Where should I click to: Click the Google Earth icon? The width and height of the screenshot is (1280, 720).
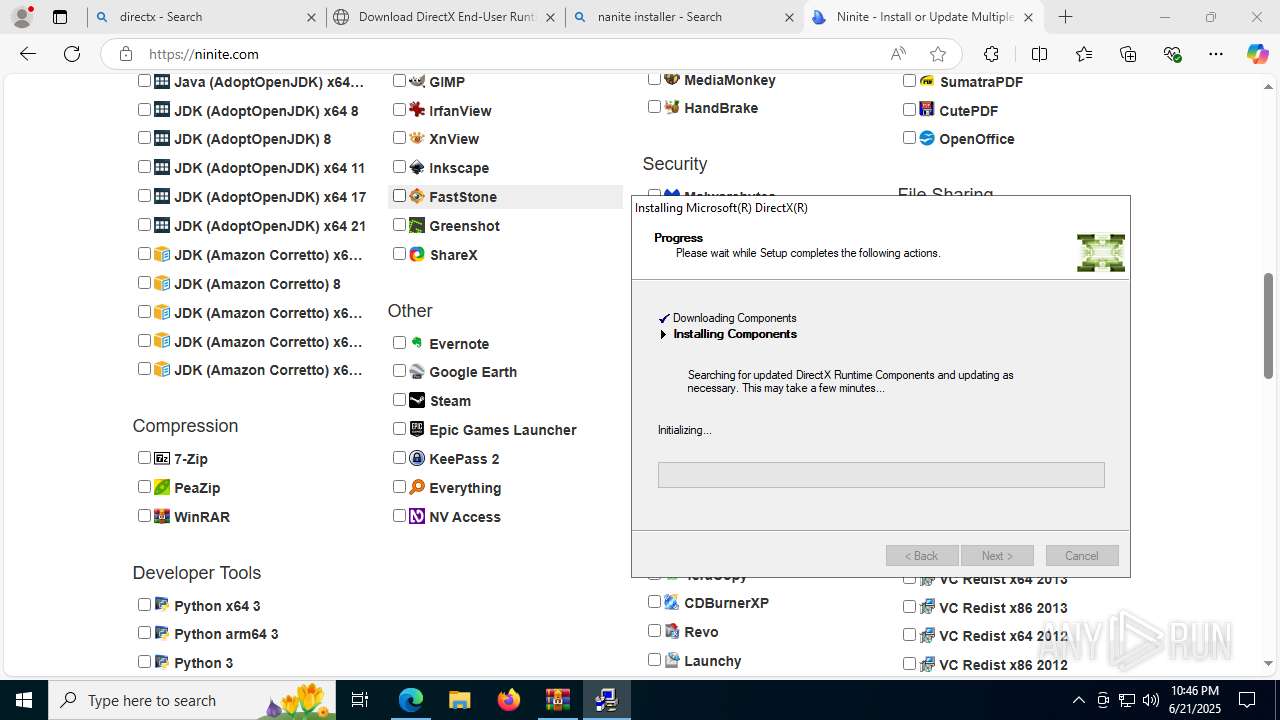coord(417,371)
